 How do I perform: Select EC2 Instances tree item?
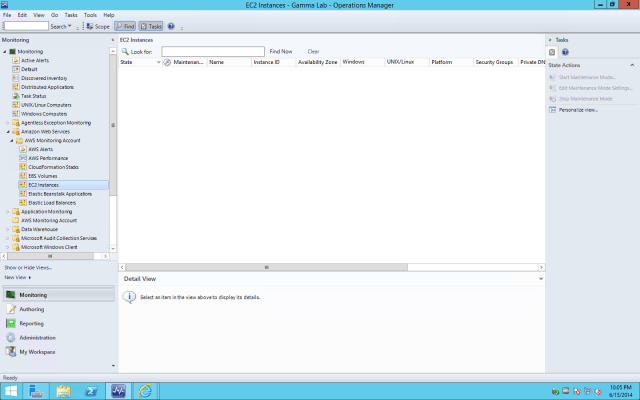[63, 185]
